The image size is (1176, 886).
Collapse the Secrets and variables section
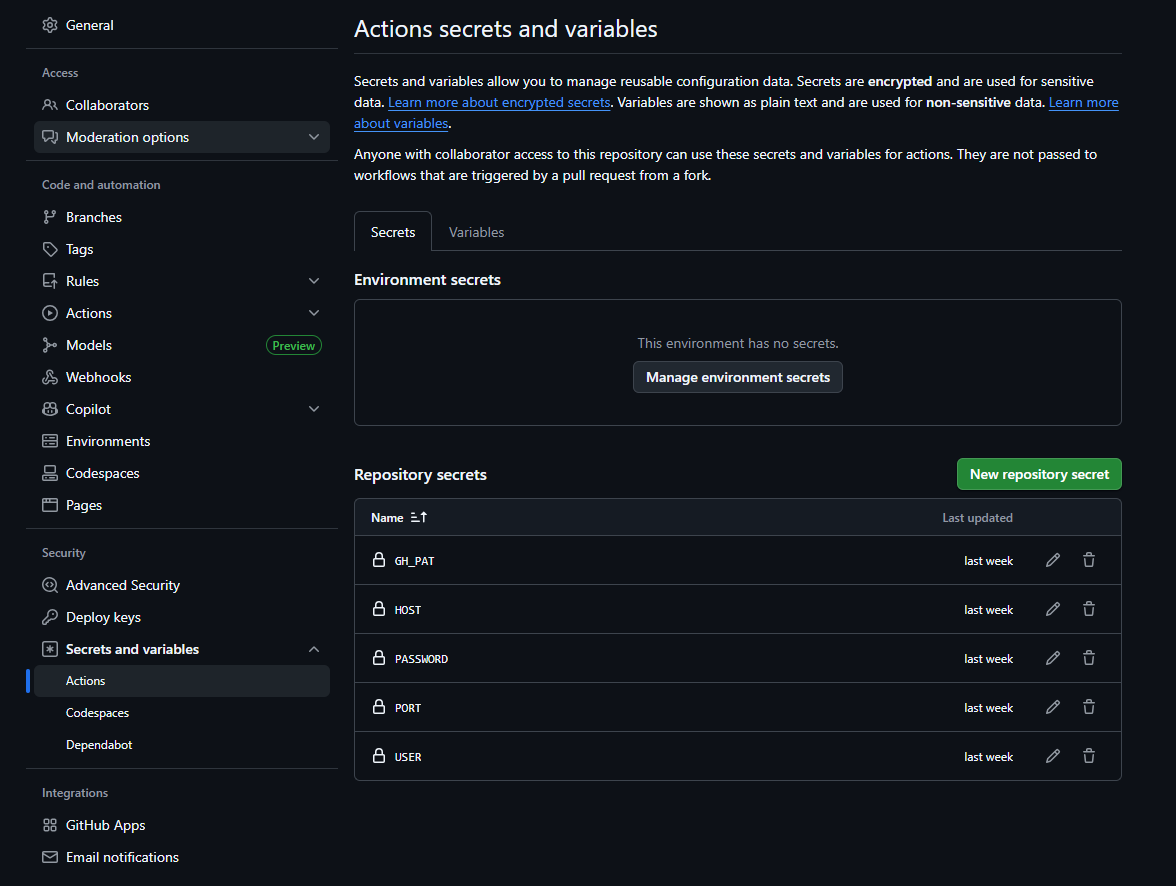(x=314, y=649)
